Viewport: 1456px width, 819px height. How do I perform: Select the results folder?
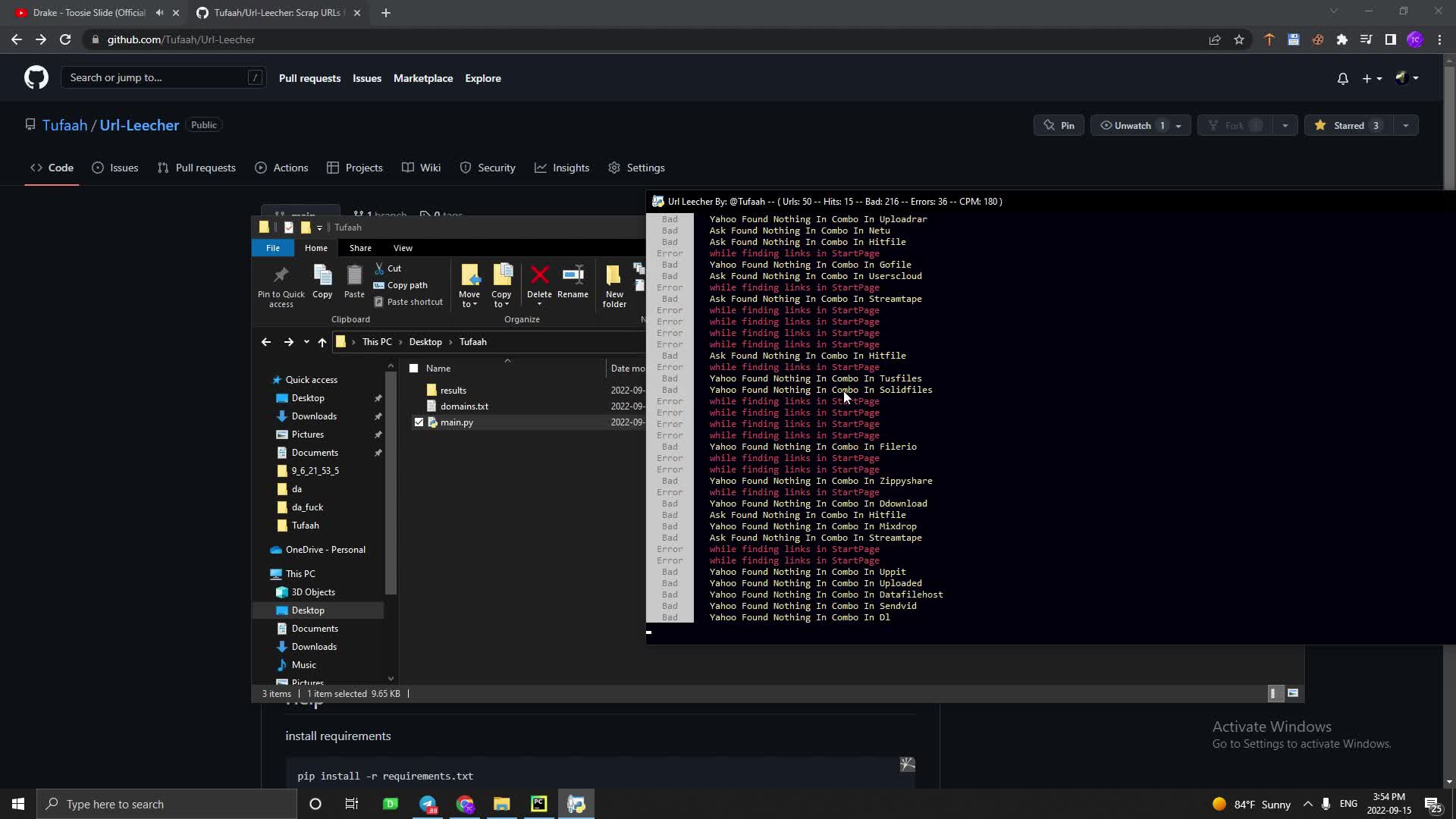tap(453, 391)
